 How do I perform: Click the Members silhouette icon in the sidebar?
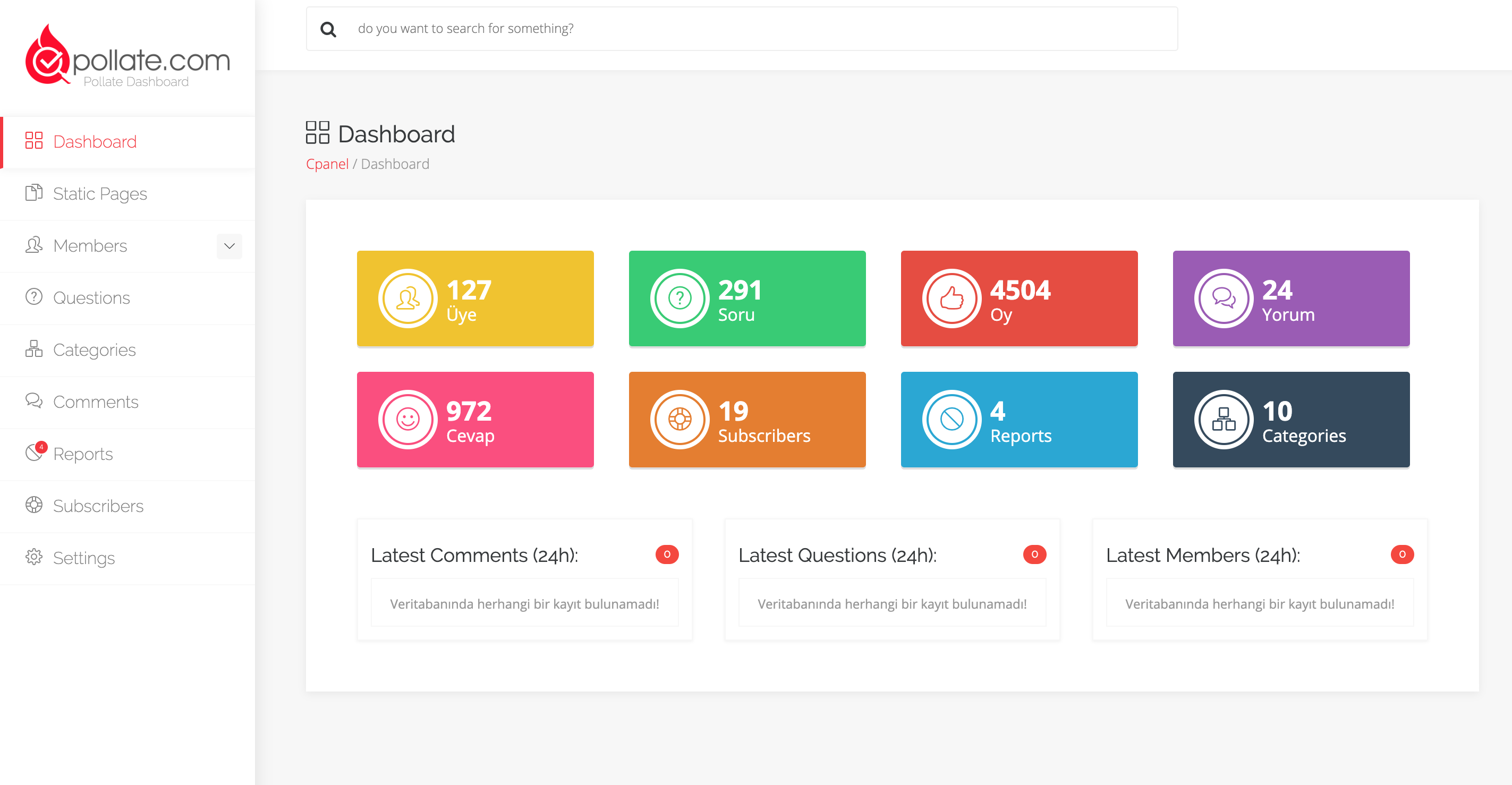pyautogui.click(x=34, y=246)
